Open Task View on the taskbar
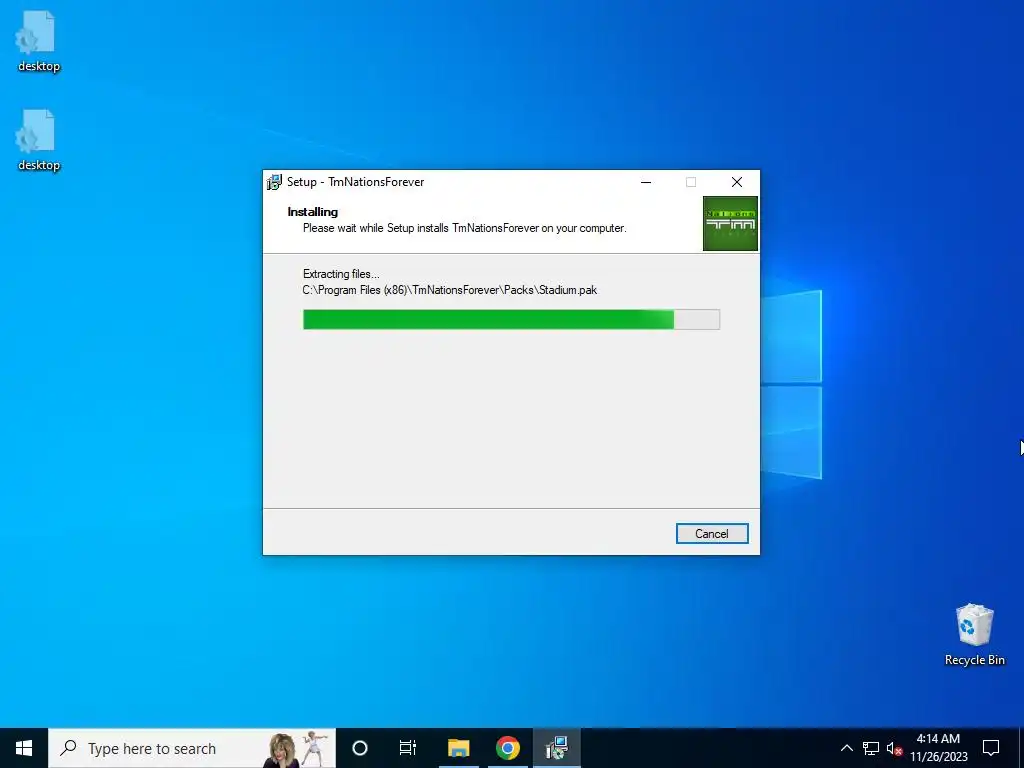 (x=408, y=748)
